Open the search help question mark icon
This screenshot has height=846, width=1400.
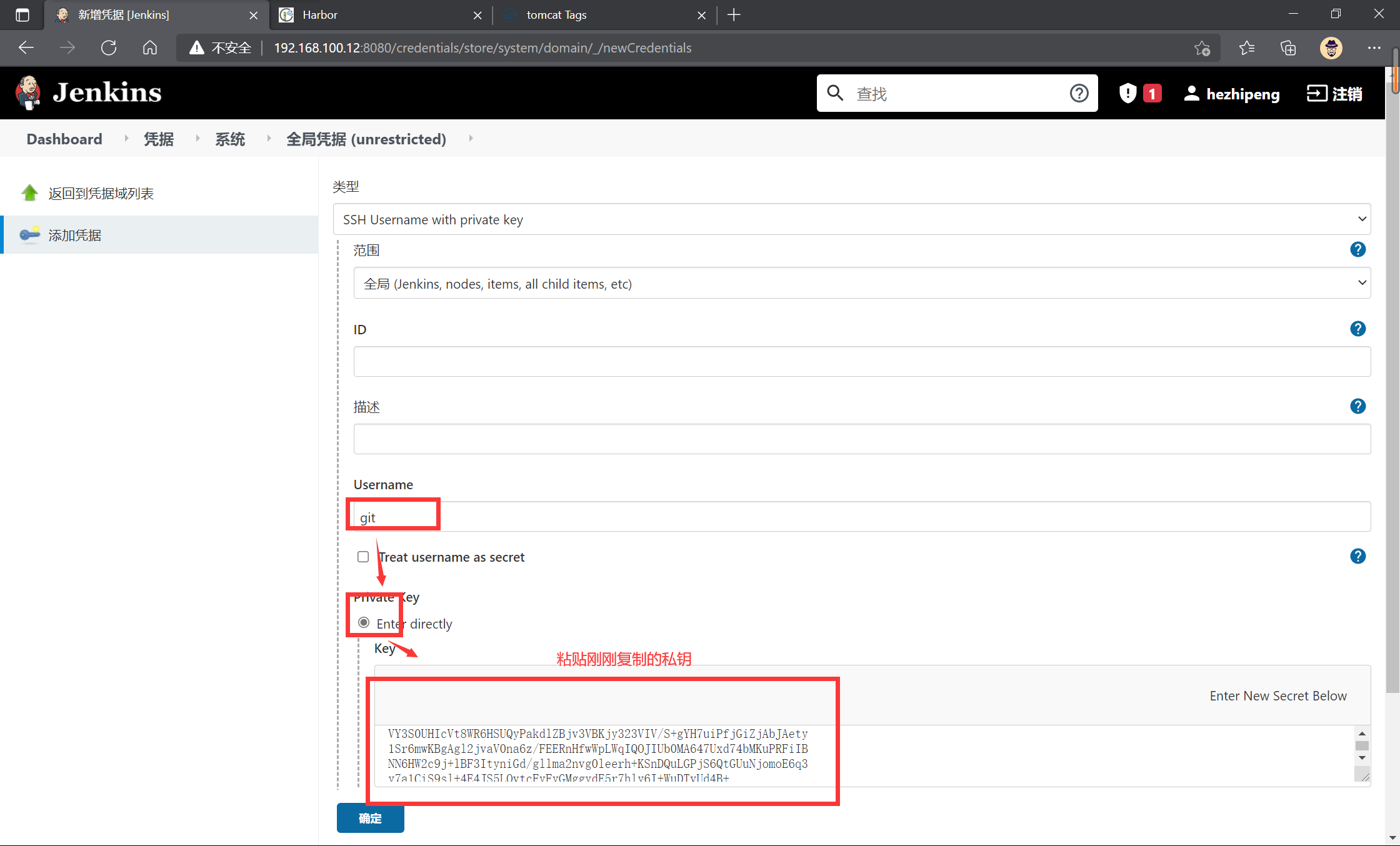point(1079,92)
